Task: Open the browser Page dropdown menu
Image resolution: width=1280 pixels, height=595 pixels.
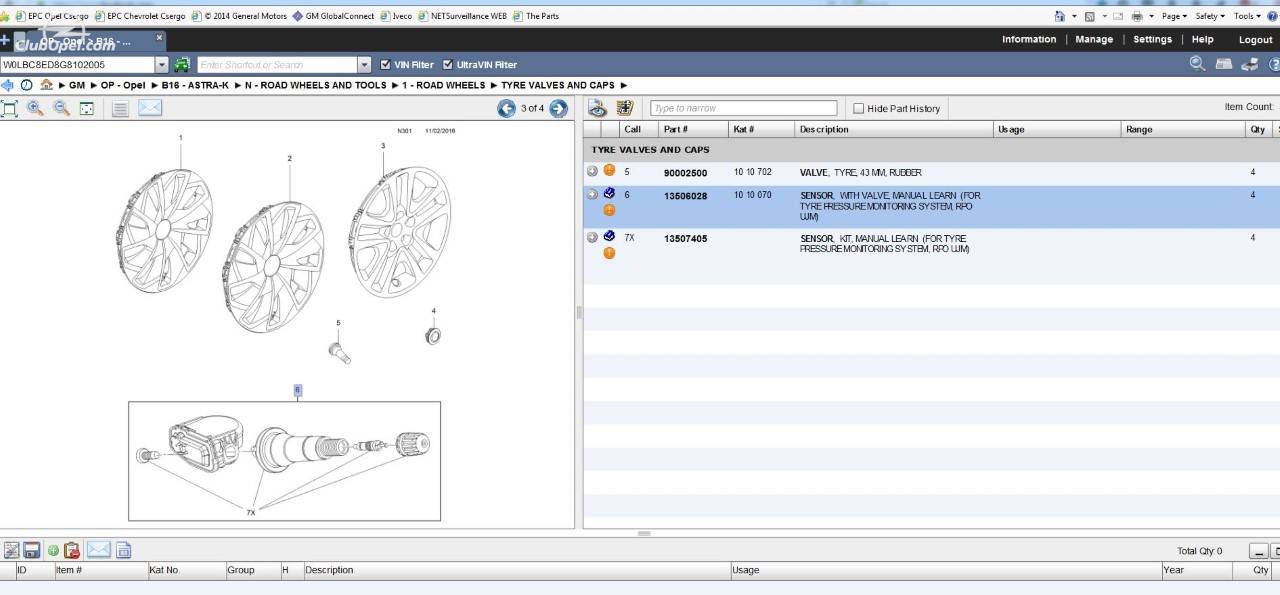Action: pos(1174,16)
